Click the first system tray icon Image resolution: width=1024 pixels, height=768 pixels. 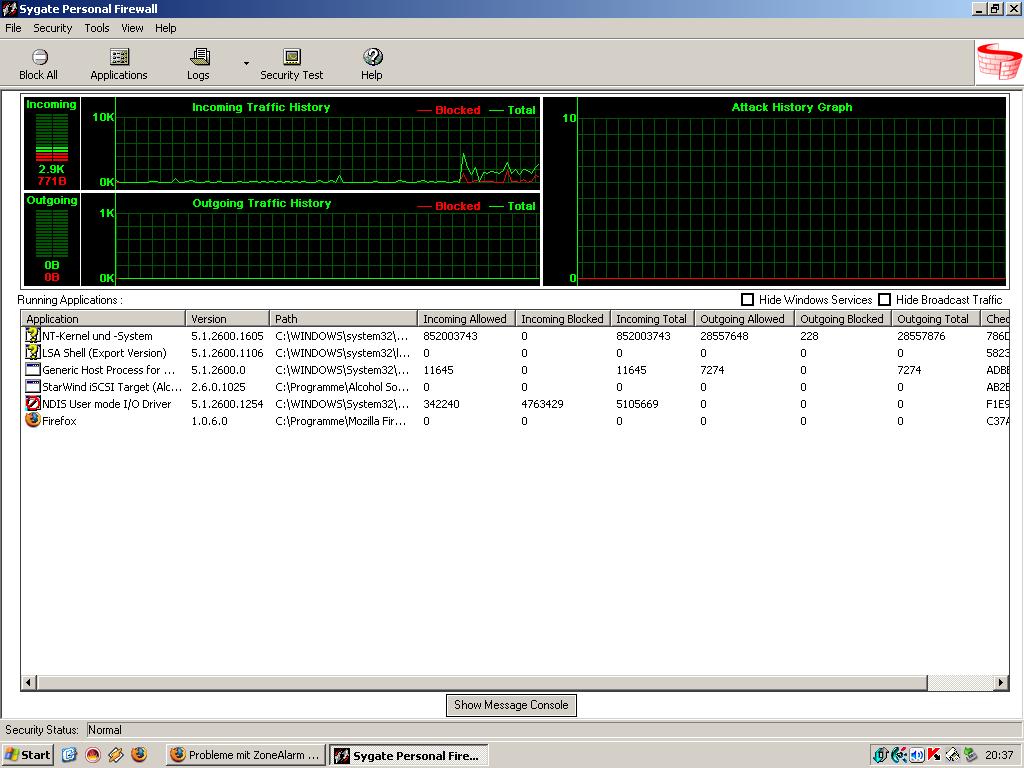881,755
